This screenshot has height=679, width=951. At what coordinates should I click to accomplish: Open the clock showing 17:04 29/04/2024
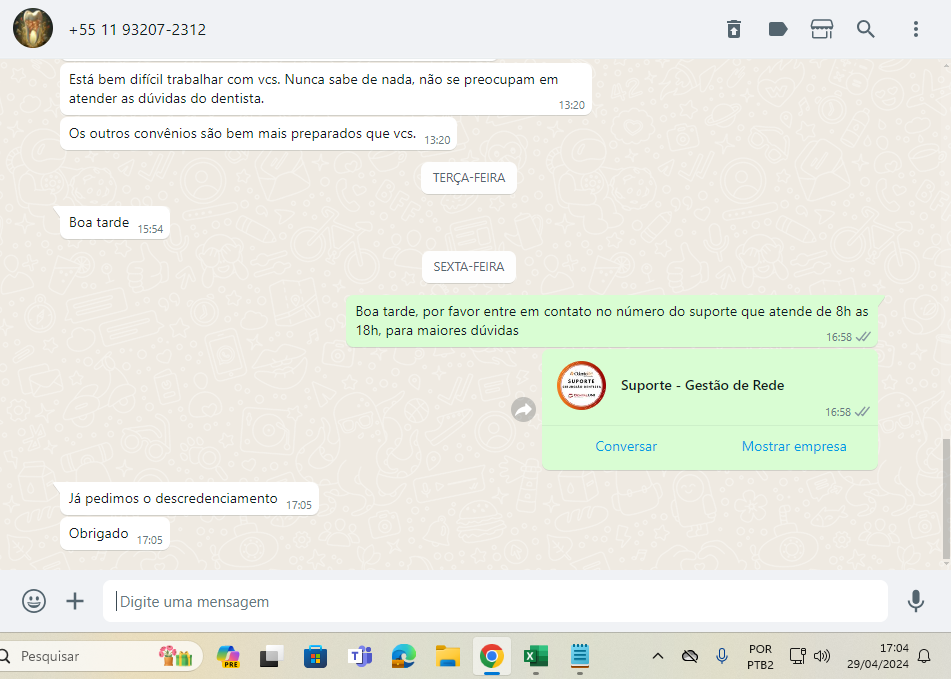pos(878,656)
